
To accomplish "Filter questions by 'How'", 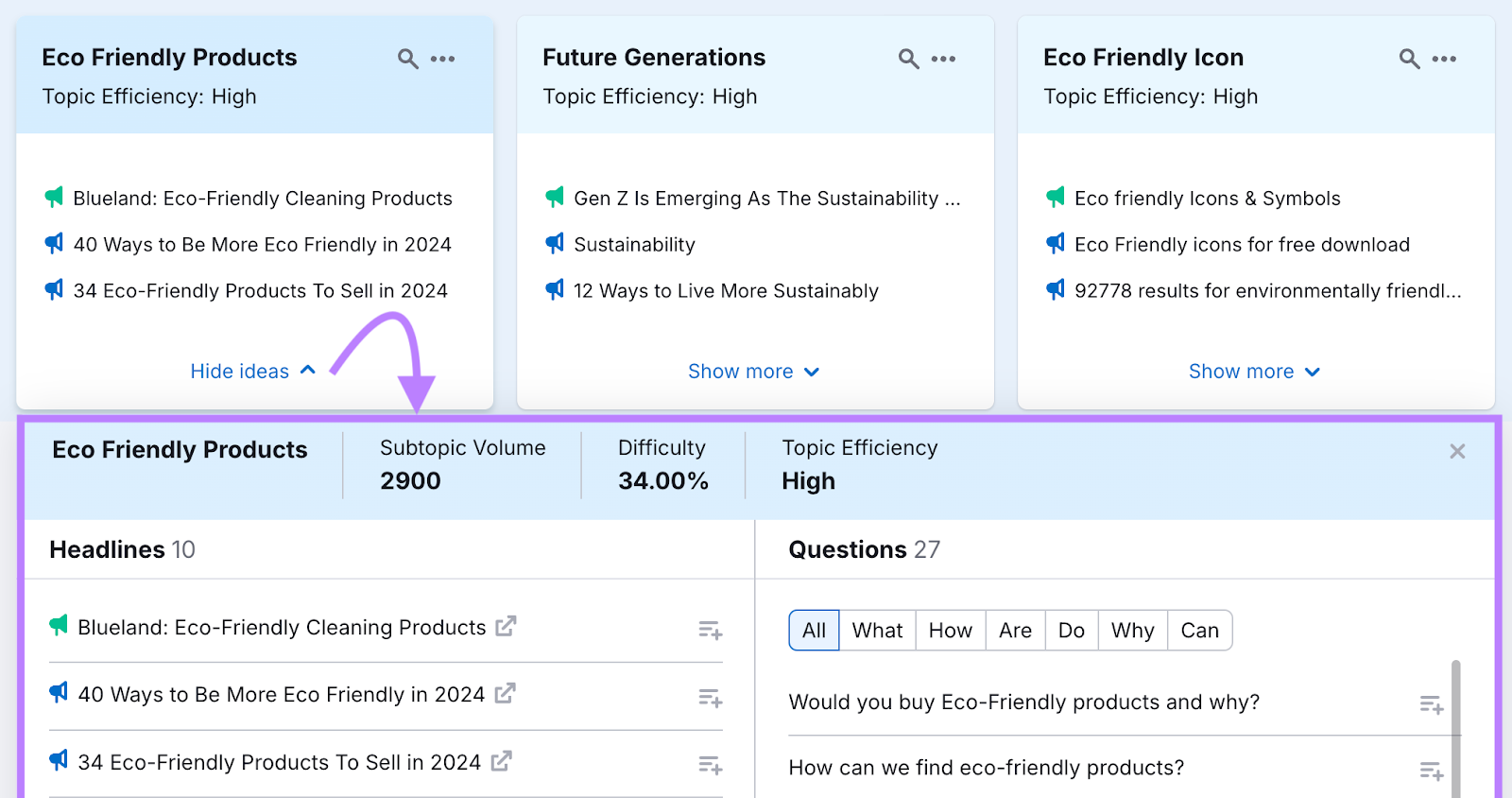I will [x=950, y=631].
